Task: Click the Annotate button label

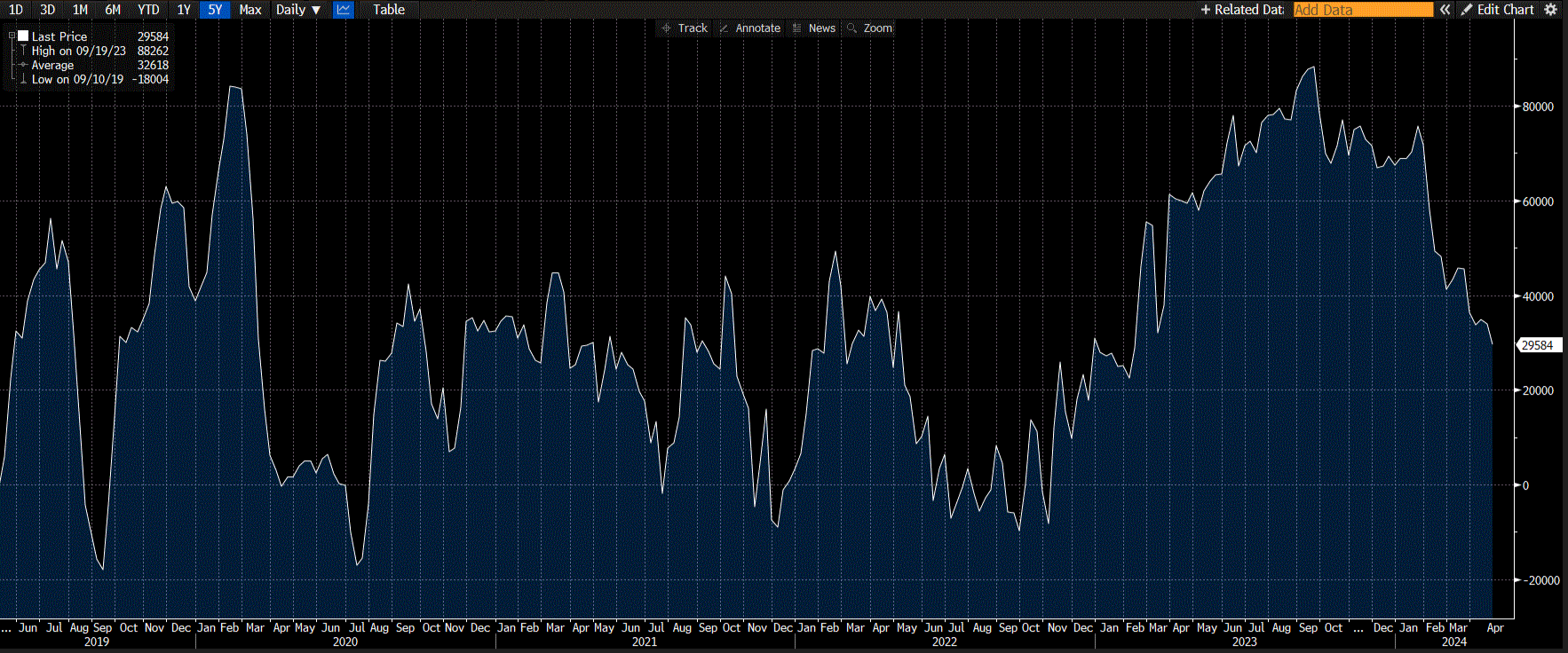Action: pyautogui.click(x=758, y=28)
